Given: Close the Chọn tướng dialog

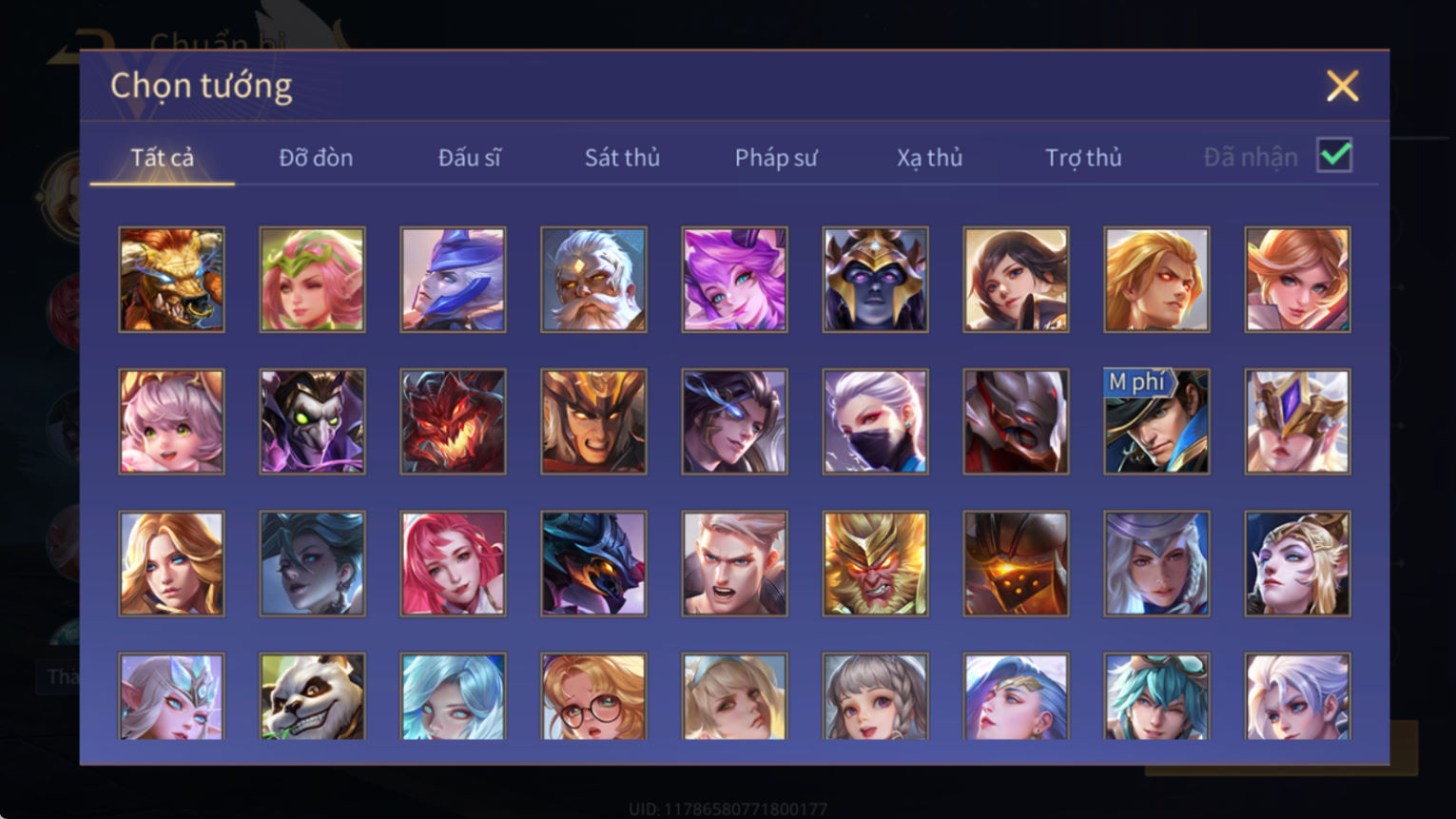Looking at the screenshot, I should point(1342,87).
